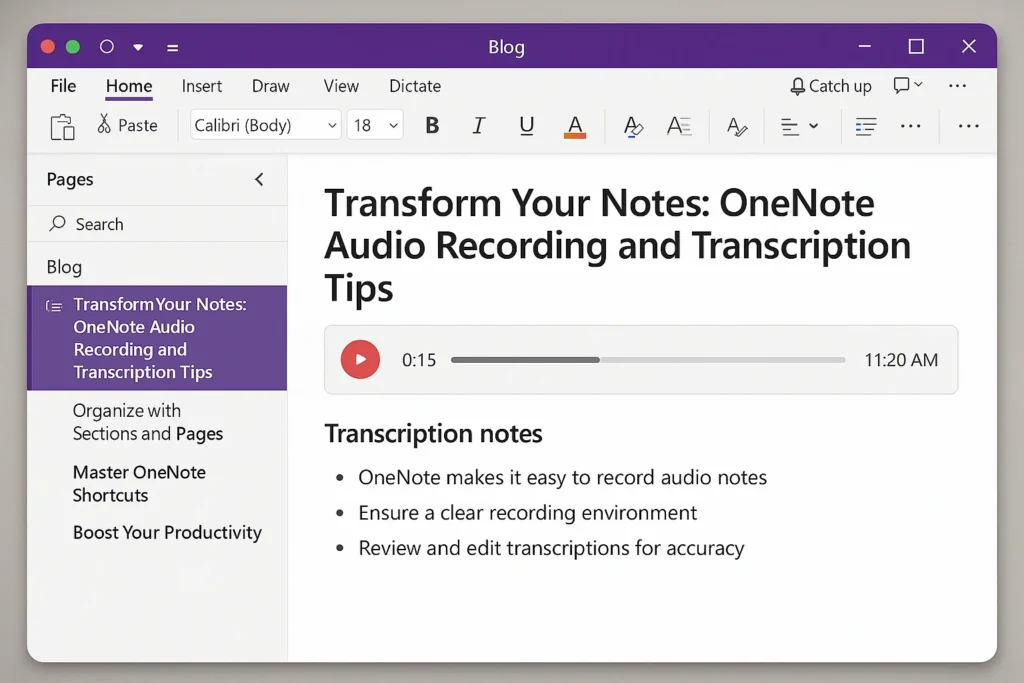Apply the font color using the red A icon

(575, 125)
